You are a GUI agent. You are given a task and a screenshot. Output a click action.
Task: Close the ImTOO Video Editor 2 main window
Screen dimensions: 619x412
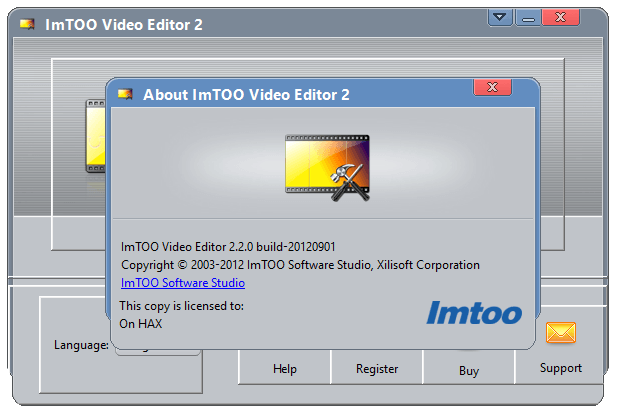(561, 17)
